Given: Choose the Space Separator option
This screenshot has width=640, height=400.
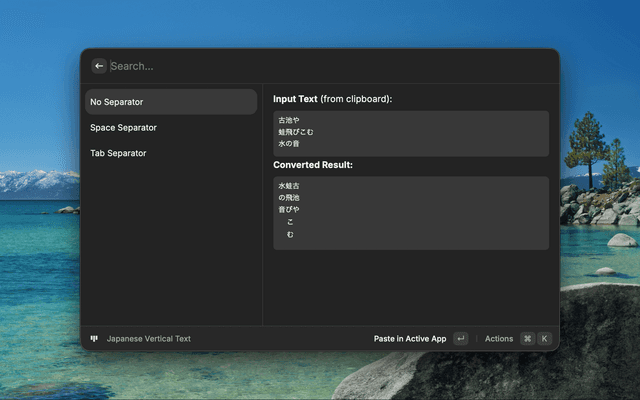Looking at the screenshot, I should pos(171,128).
